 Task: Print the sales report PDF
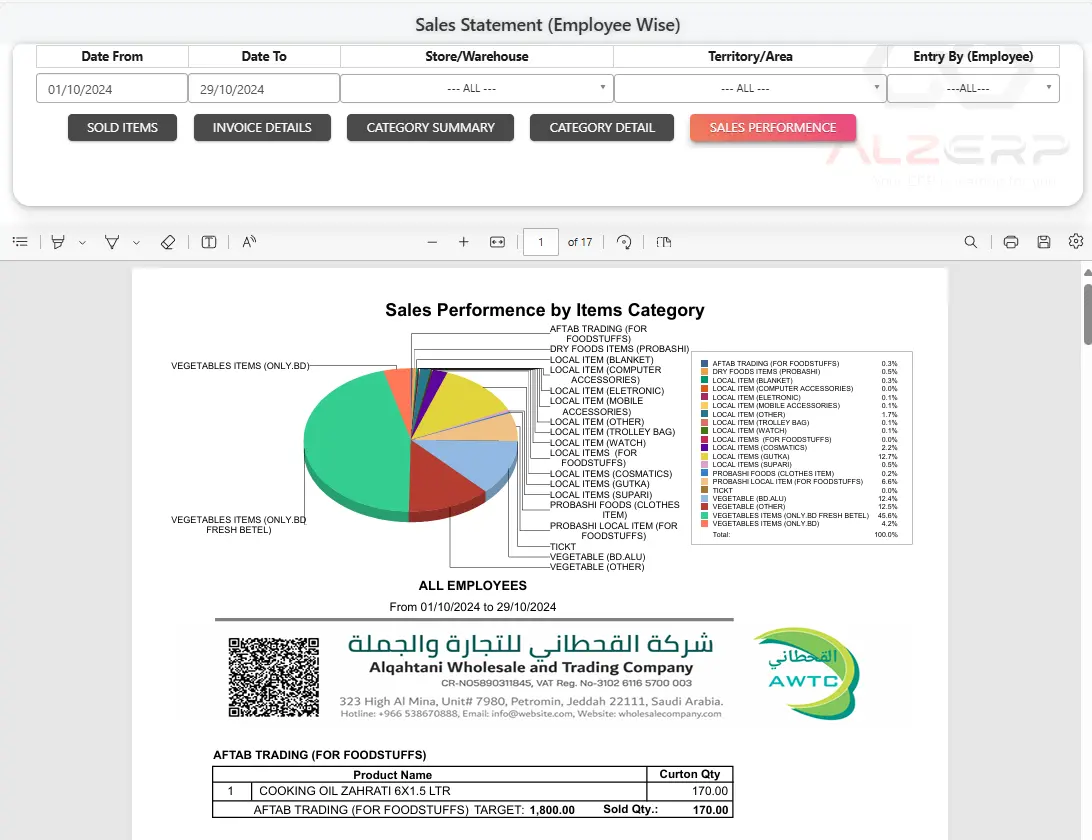pyautogui.click(x=1011, y=242)
